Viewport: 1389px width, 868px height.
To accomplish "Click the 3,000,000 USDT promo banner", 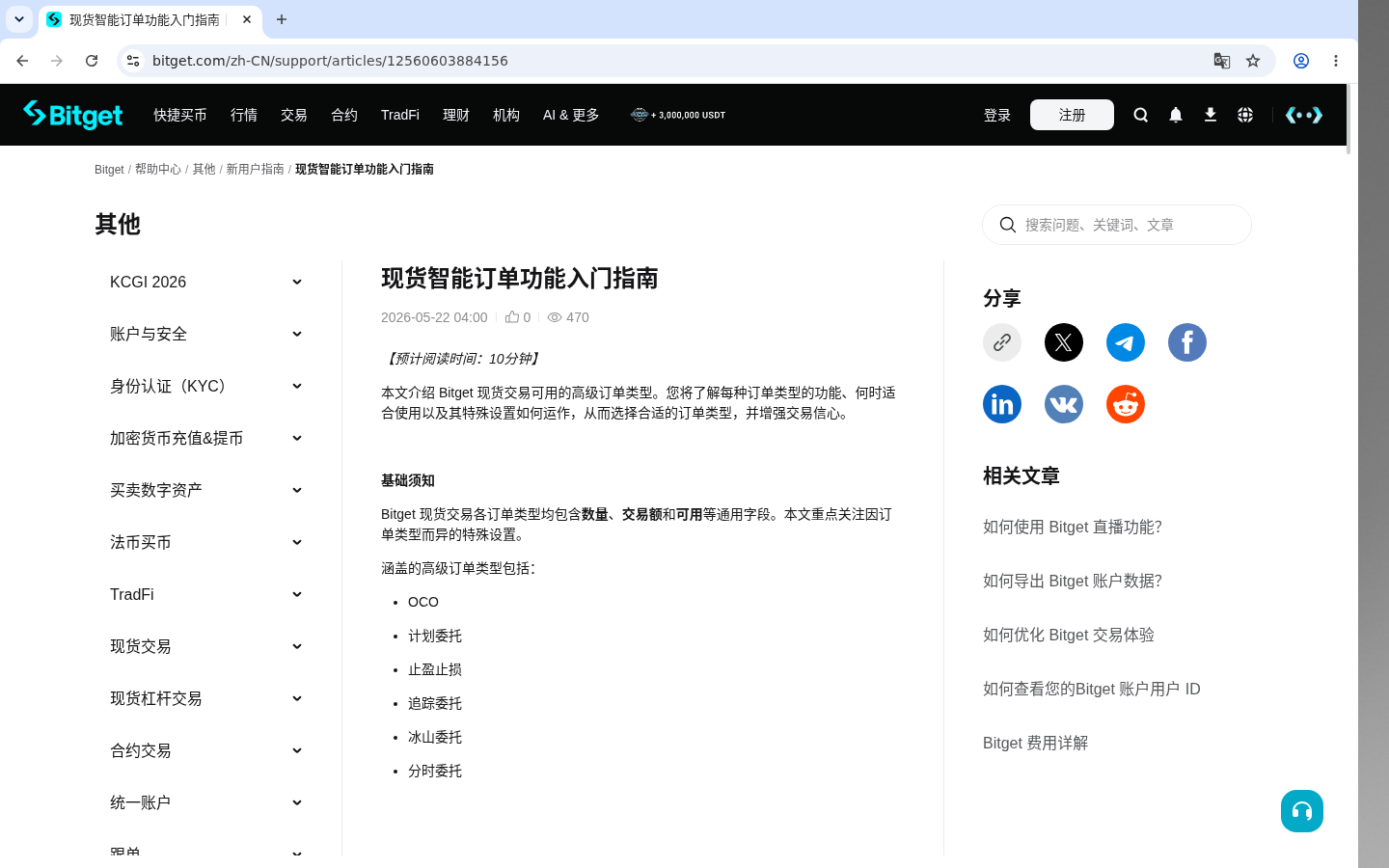I will (x=678, y=115).
